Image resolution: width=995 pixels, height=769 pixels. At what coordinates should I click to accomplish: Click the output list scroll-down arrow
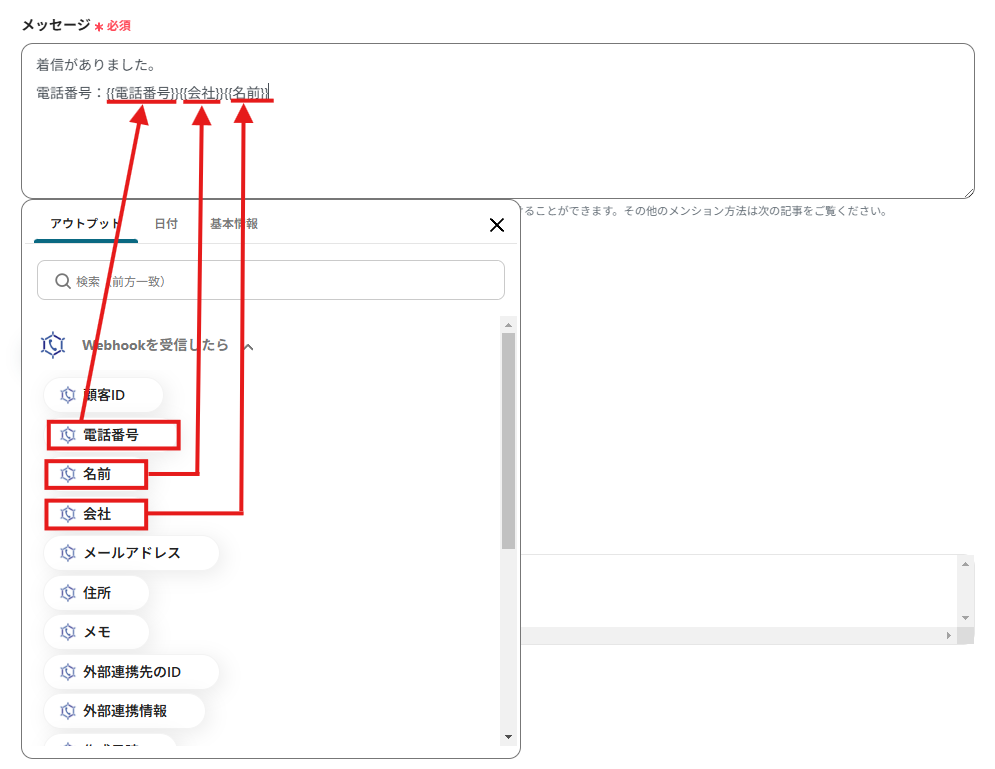(x=508, y=737)
